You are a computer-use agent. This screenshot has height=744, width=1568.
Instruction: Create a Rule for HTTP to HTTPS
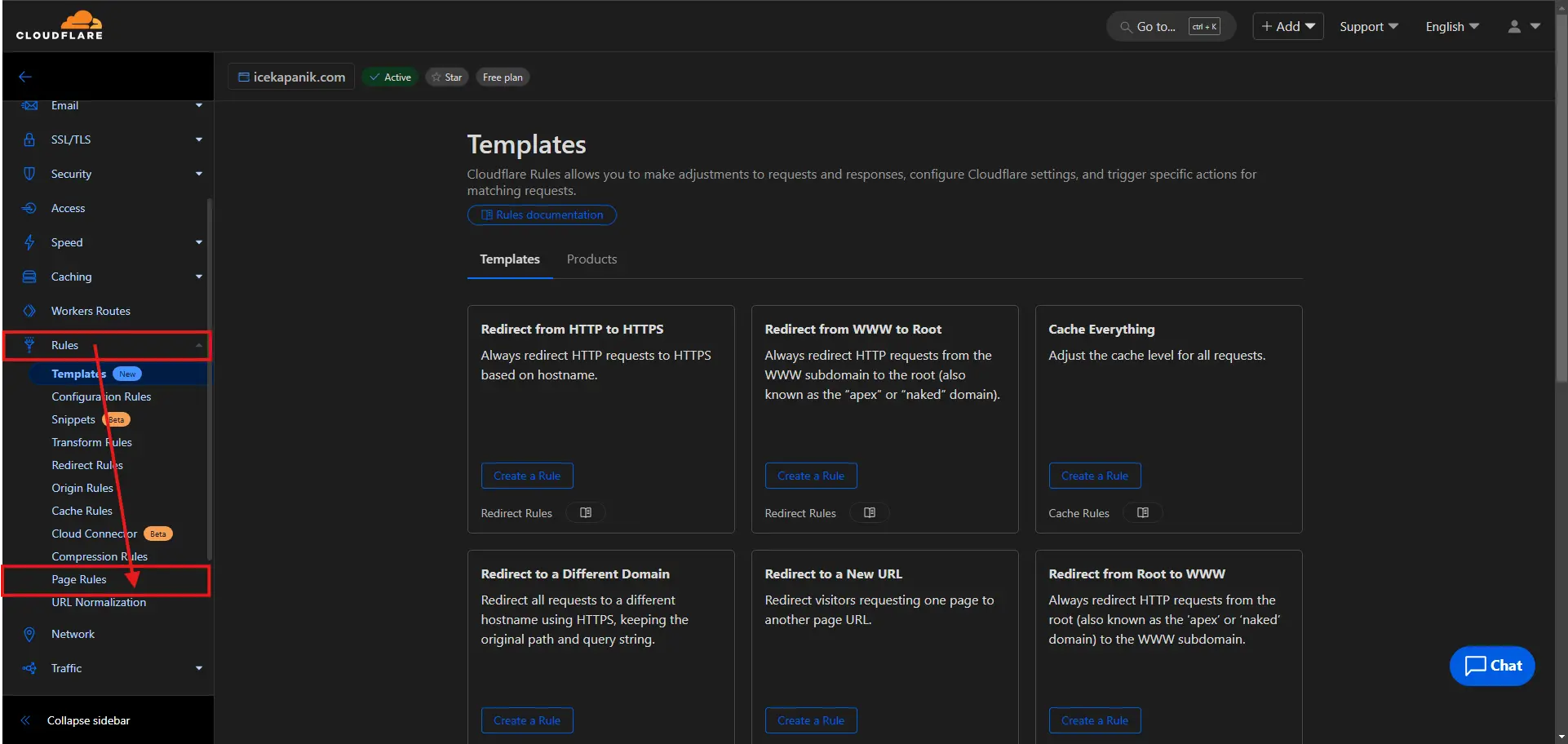coord(527,476)
